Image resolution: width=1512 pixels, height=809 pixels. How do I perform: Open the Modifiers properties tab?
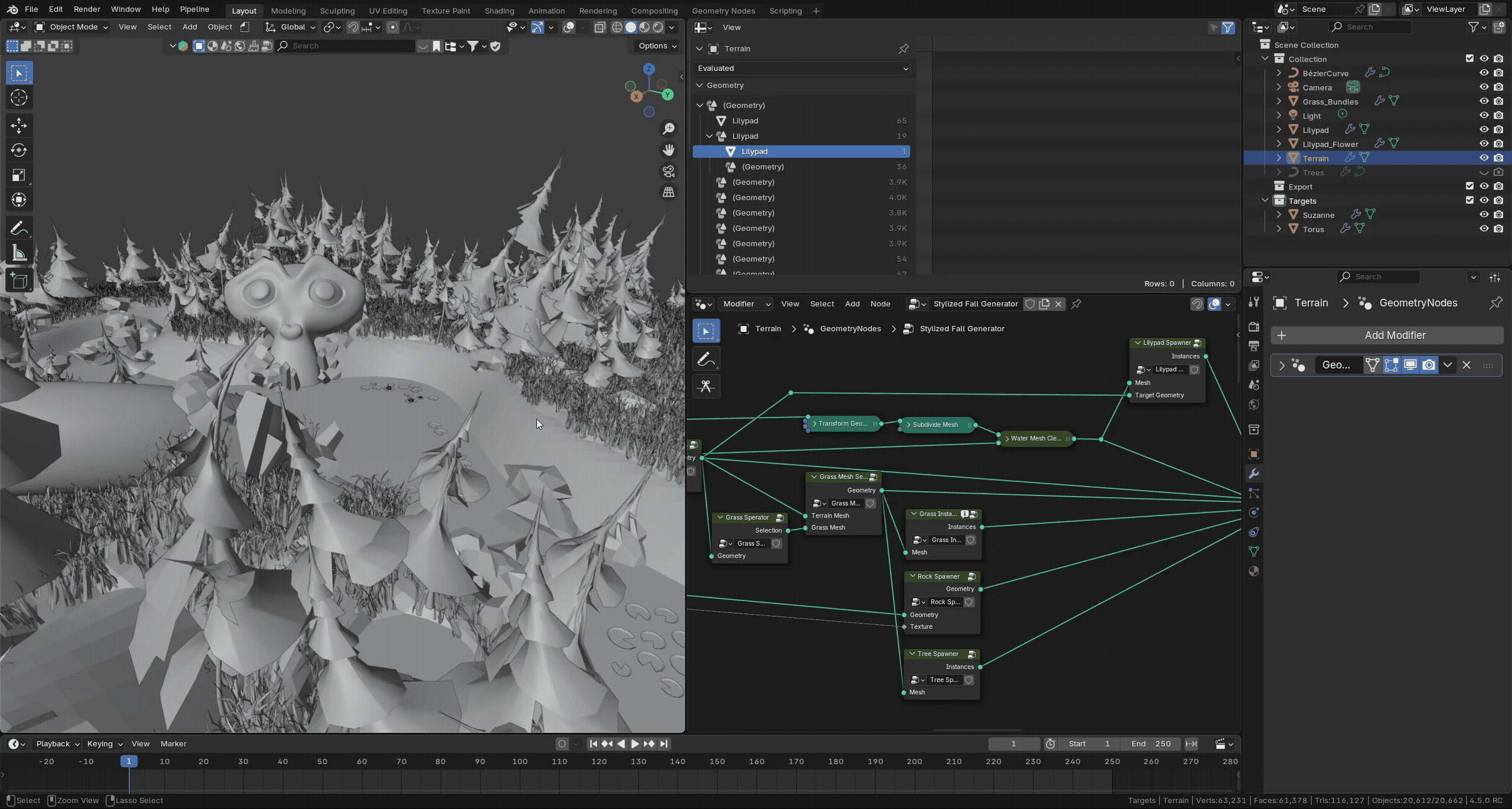point(1254,474)
